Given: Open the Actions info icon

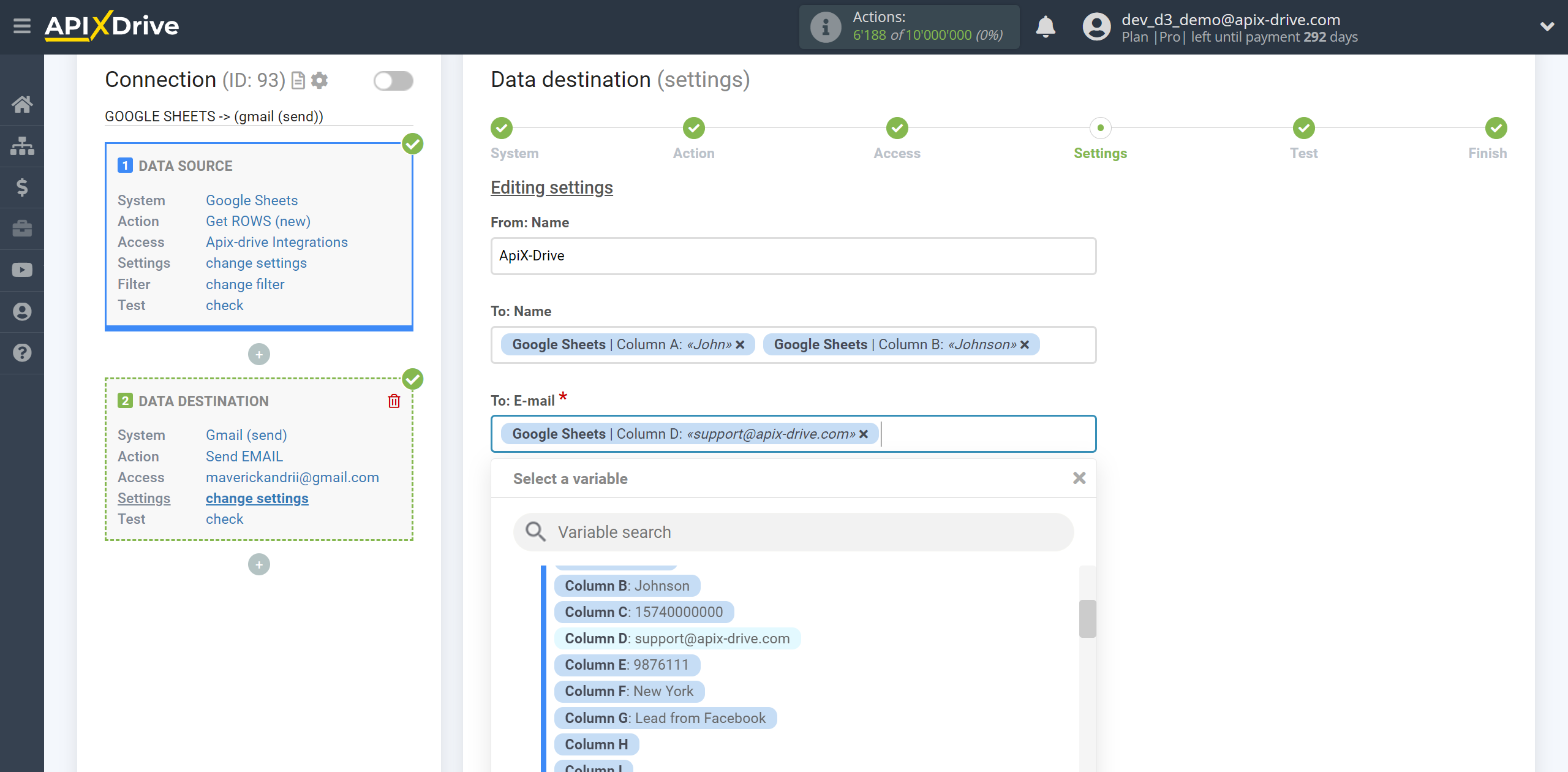Looking at the screenshot, I should (x=825, y=27).
